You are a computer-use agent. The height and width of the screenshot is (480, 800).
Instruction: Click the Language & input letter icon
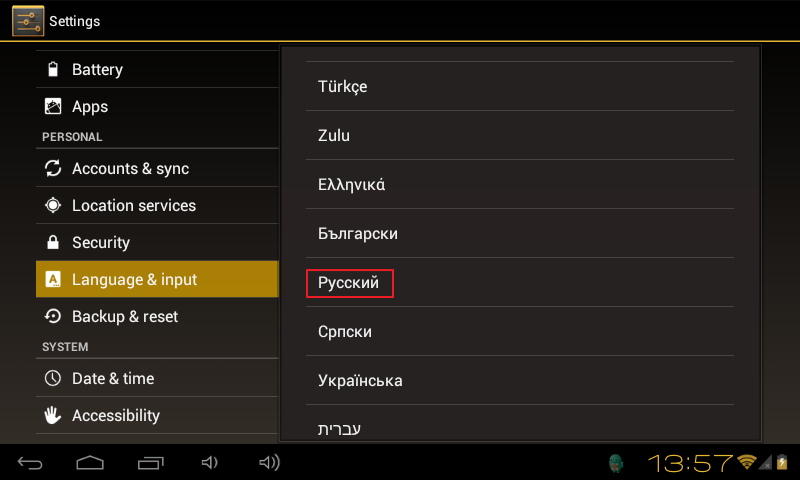click(x=53, y=279)
